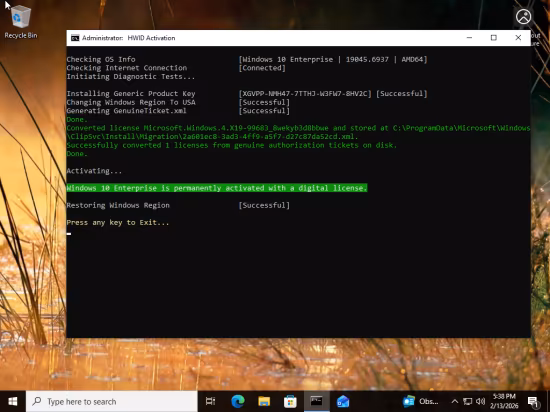Viewport: 550px width, 412px height.
Task: Launch Microsoft Edge from the taskbar
Action: coord(238,401)
